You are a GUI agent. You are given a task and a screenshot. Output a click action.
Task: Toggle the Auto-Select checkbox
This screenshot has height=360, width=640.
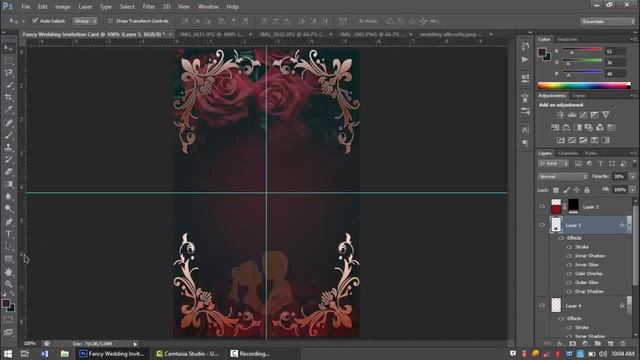pos(35,20)
